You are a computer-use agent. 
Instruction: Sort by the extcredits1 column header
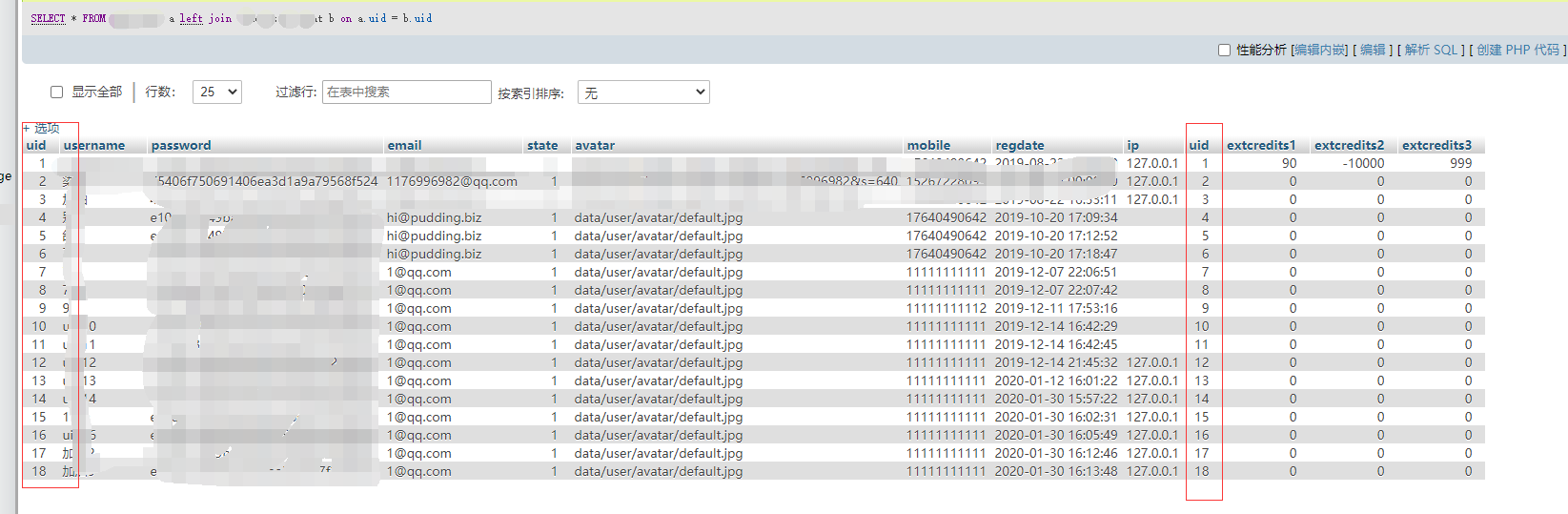[x=1261, y=146]
